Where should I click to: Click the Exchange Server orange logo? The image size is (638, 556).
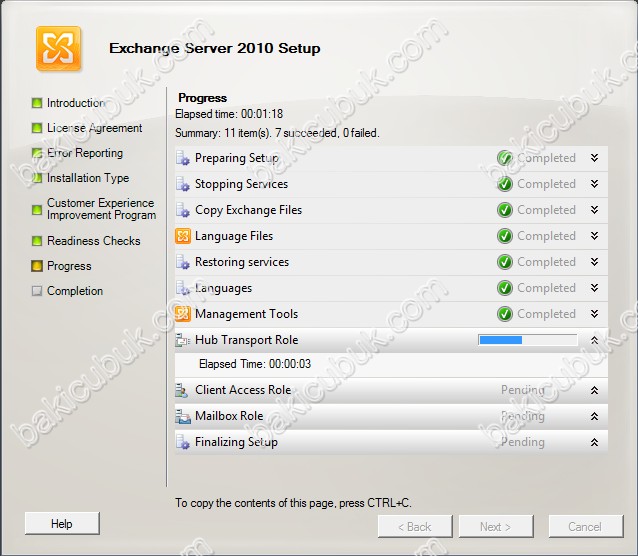[x=58, y=48]
